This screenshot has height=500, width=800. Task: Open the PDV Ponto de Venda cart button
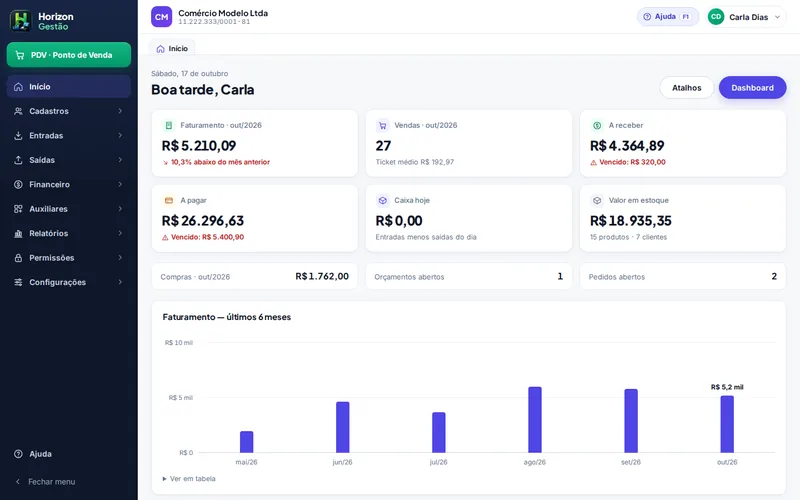pos(69,55)
